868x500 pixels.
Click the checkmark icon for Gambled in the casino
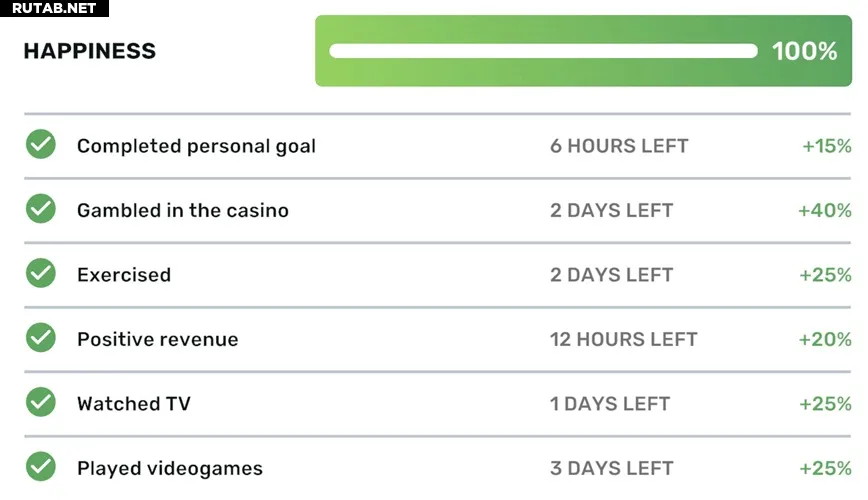click(x=41, y=209)
